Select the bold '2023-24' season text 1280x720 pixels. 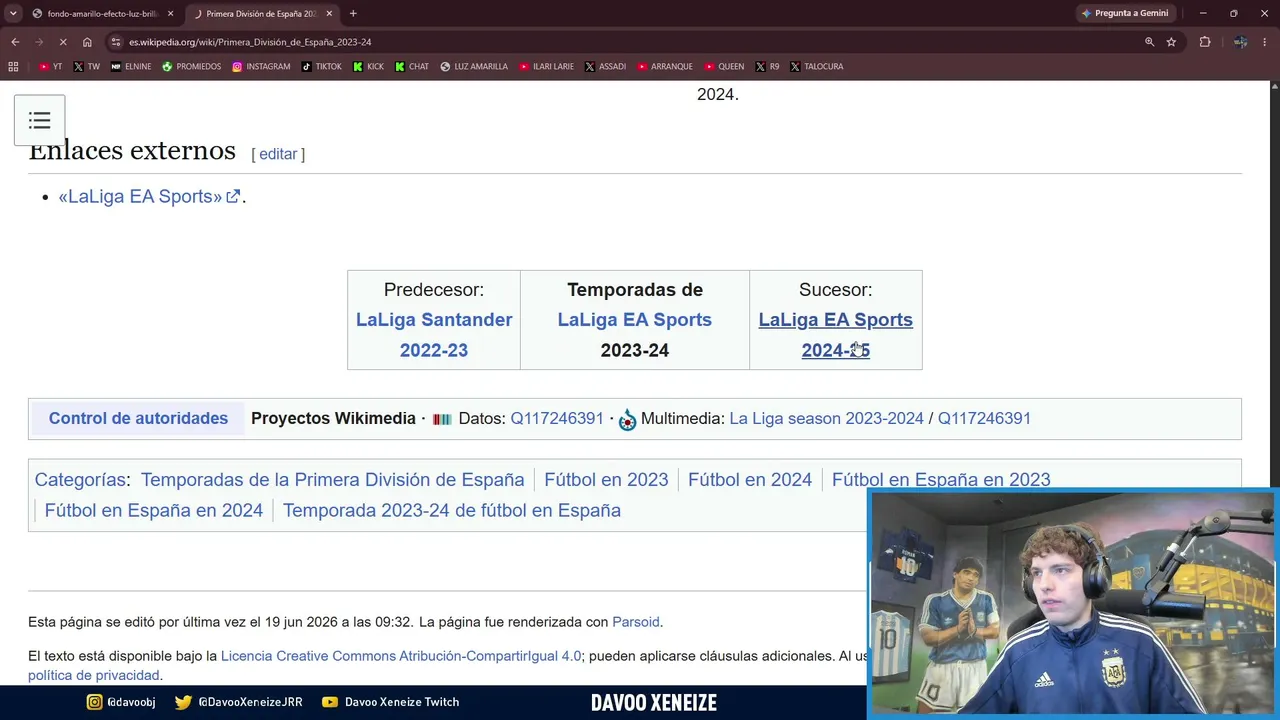tap(635, 350)
